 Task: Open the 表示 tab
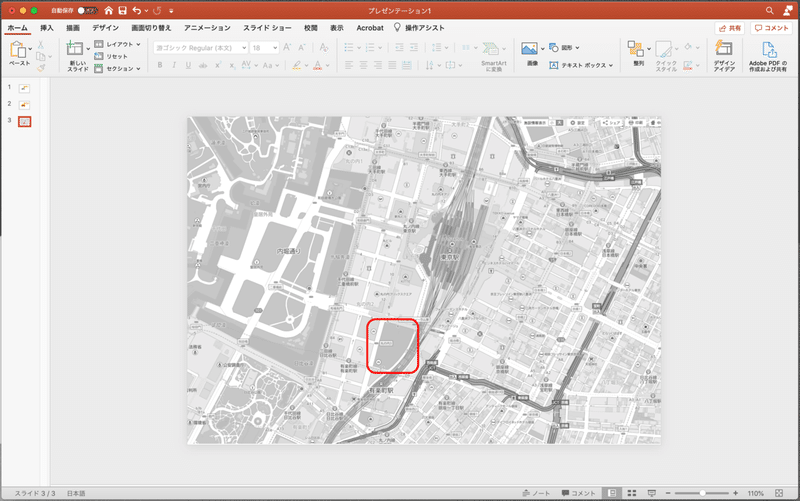[x=337, y=28]
